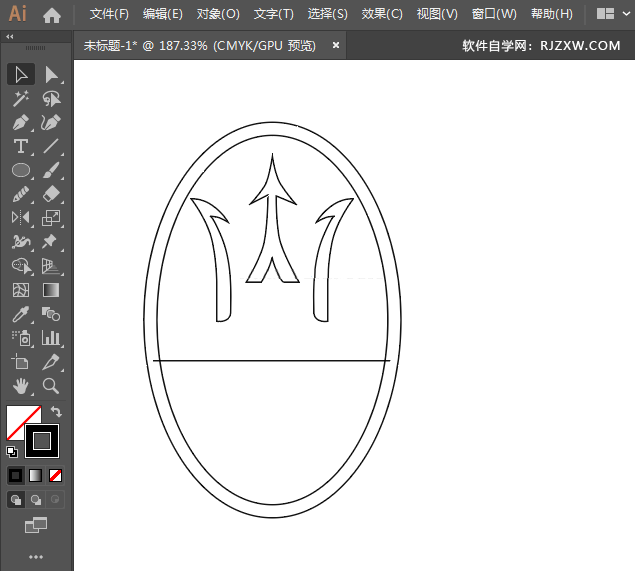Open the 效果(C) menu
The width and height of the screenshot is (635, 571).
tap(382, 14)
